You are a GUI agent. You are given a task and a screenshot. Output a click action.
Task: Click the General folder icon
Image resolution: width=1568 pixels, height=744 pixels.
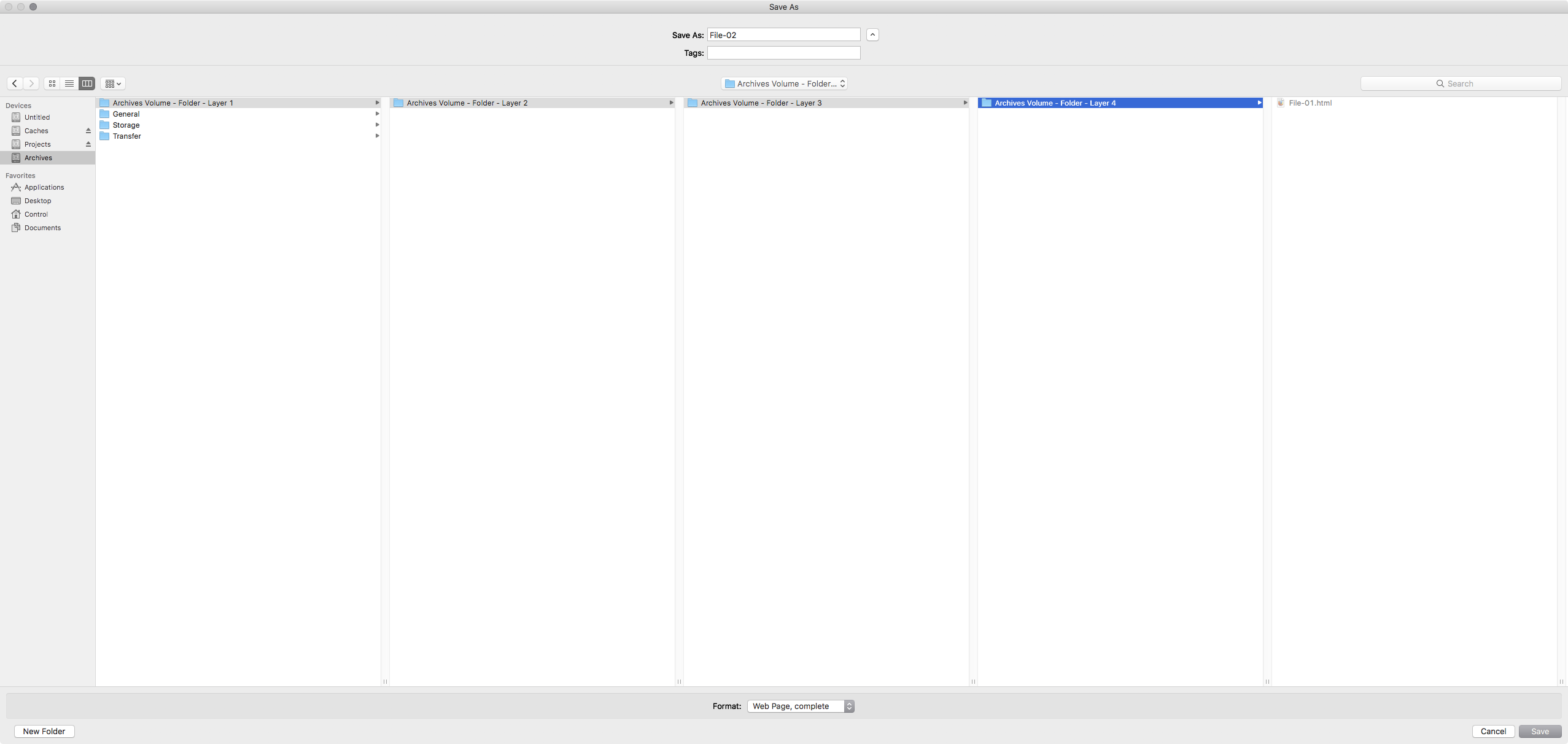pos(104,114)
